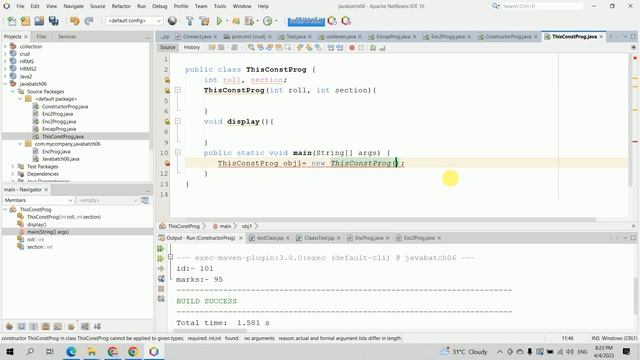Click the taskbar search icon
640x360 pixels.
tap(30, 351)
